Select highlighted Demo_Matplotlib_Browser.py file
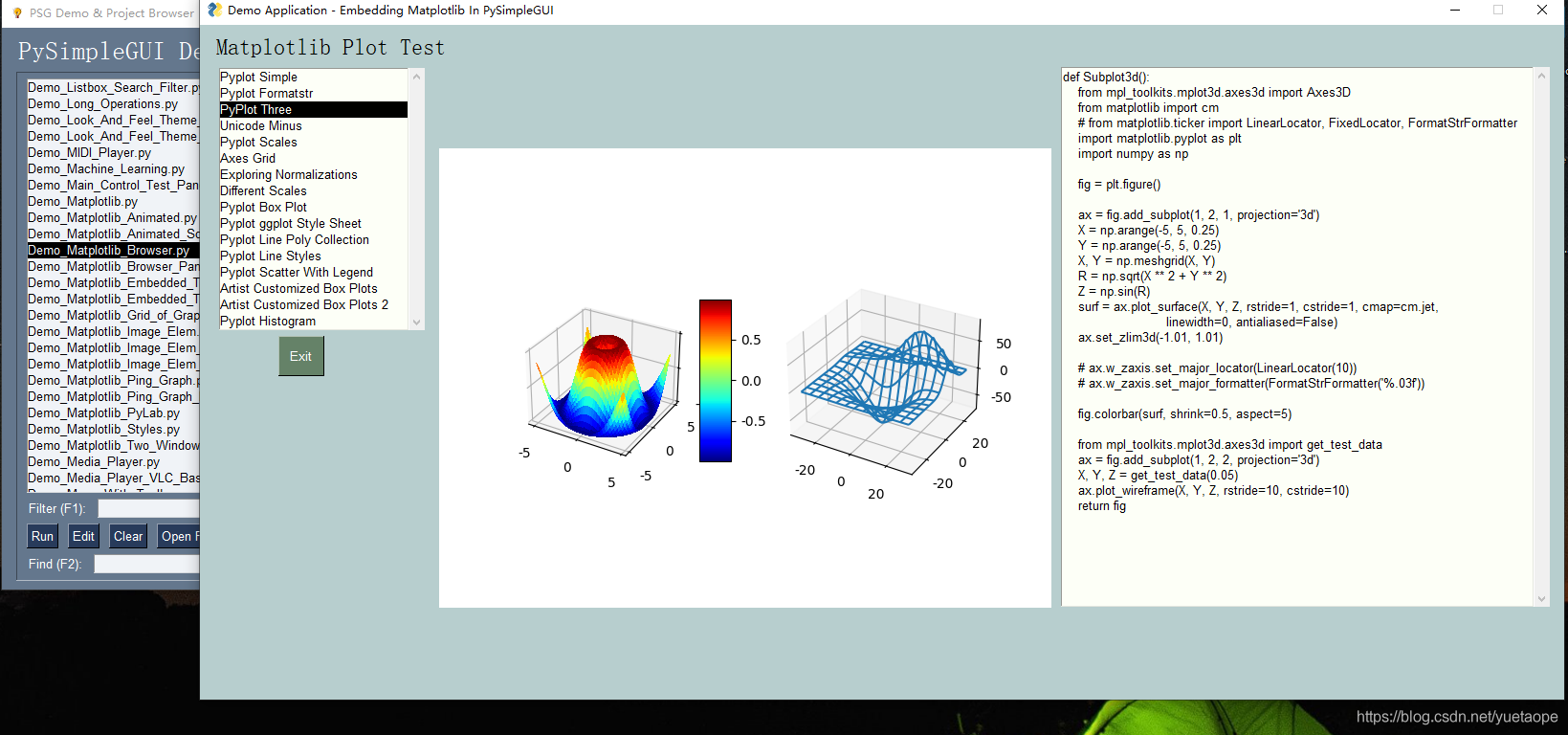 tap(114, 250)
